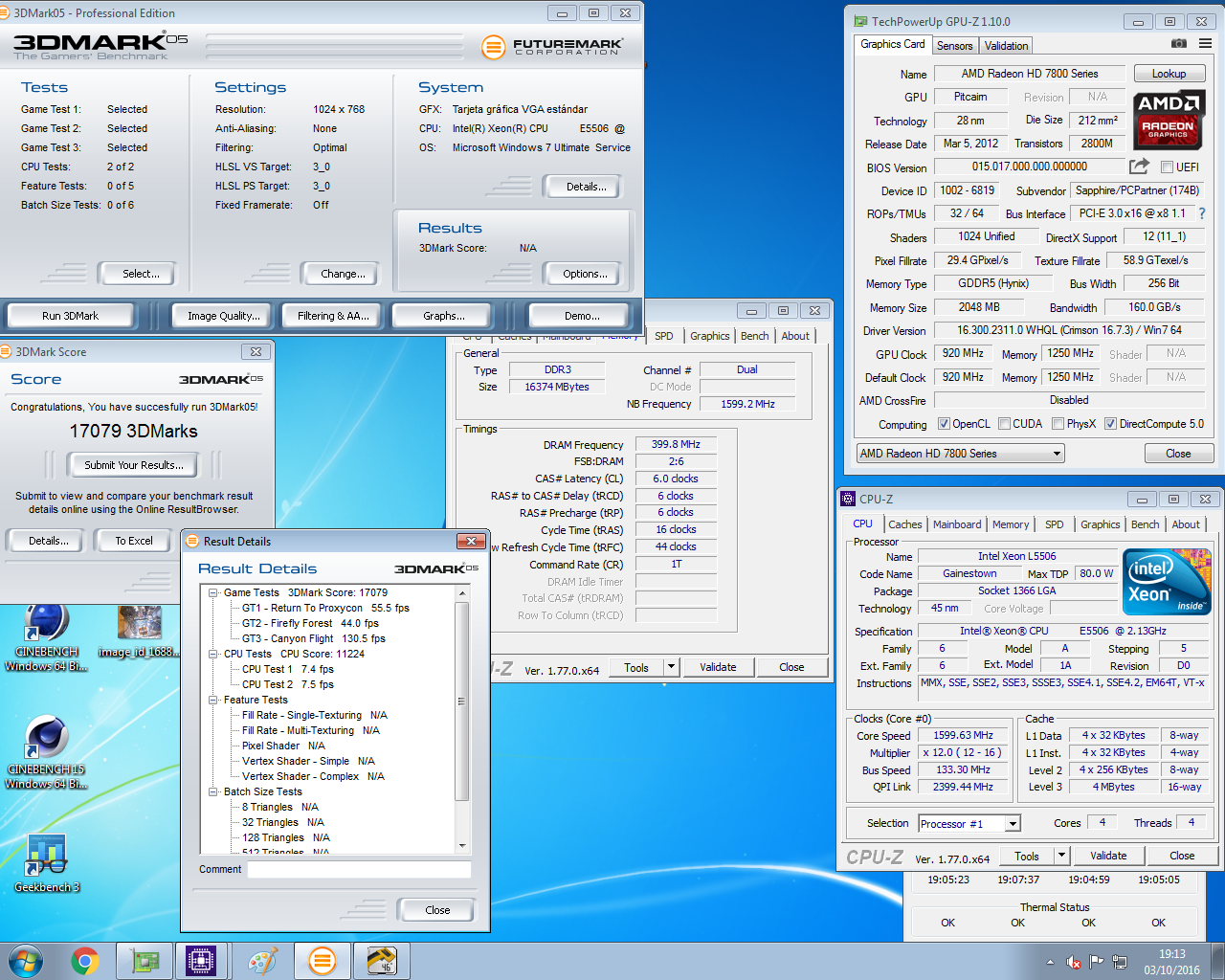
Task: Click the 3DMark05 title bar icon
Action: click(x=5, y=12)
